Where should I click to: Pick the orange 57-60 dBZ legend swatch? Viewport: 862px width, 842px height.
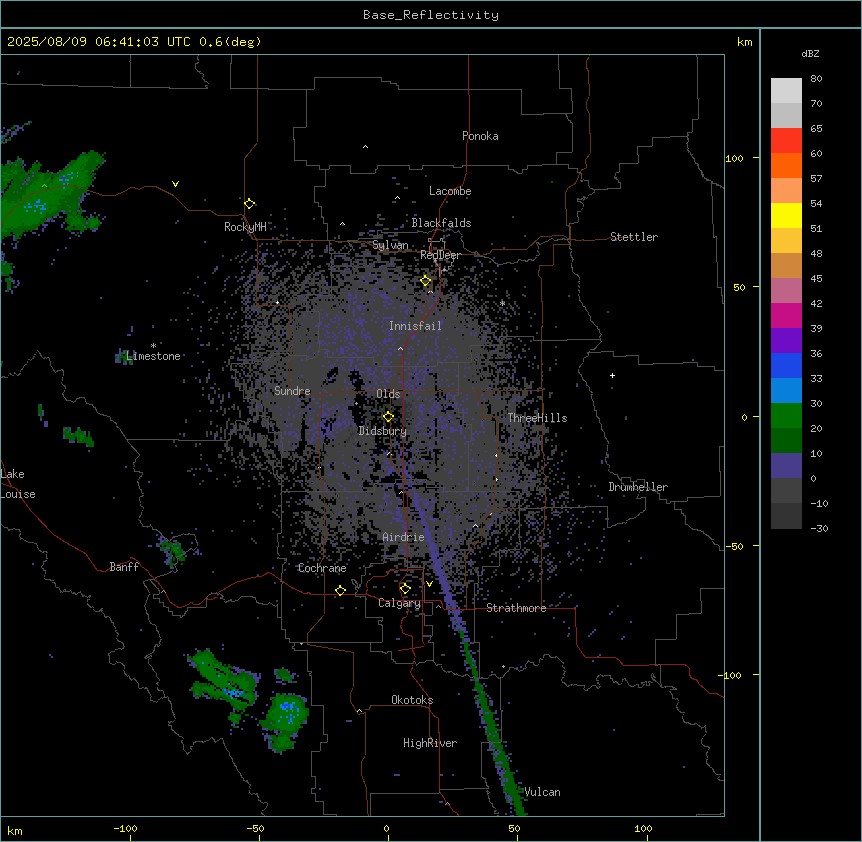point(786,166)
